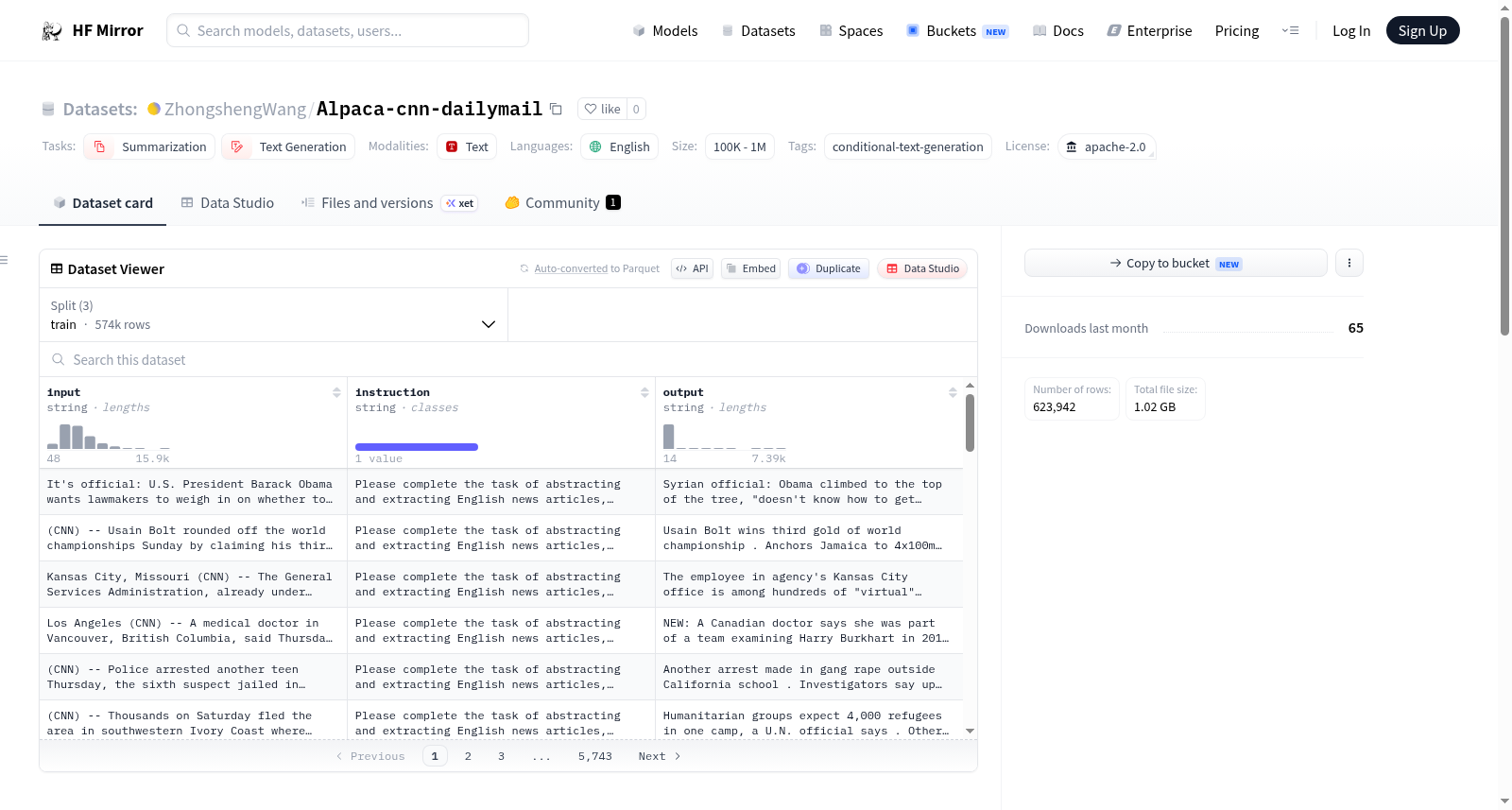This screenshot has width=1512, height=810.
Task: Open the row starting "It's official: U.S. President"
Action: 501,491
